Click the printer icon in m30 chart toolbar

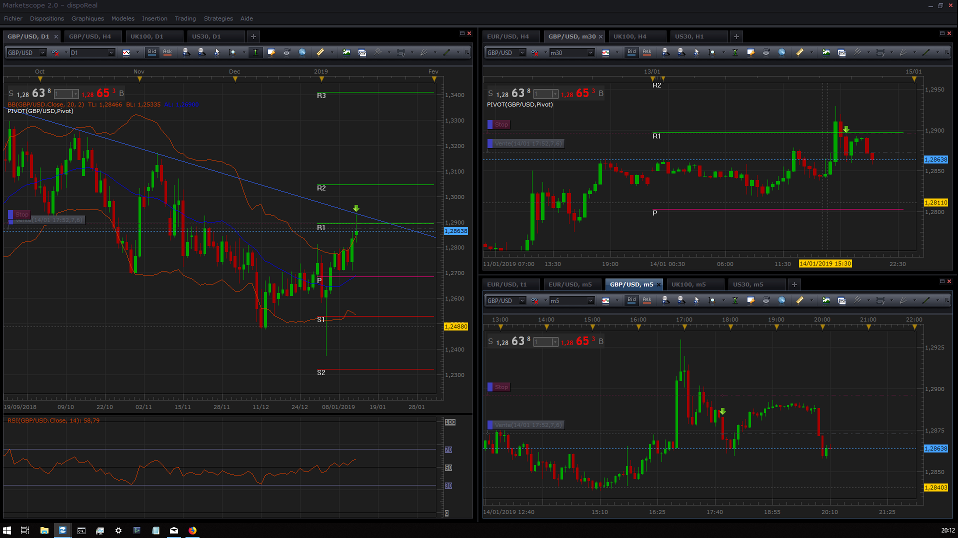tap(766, 53)
